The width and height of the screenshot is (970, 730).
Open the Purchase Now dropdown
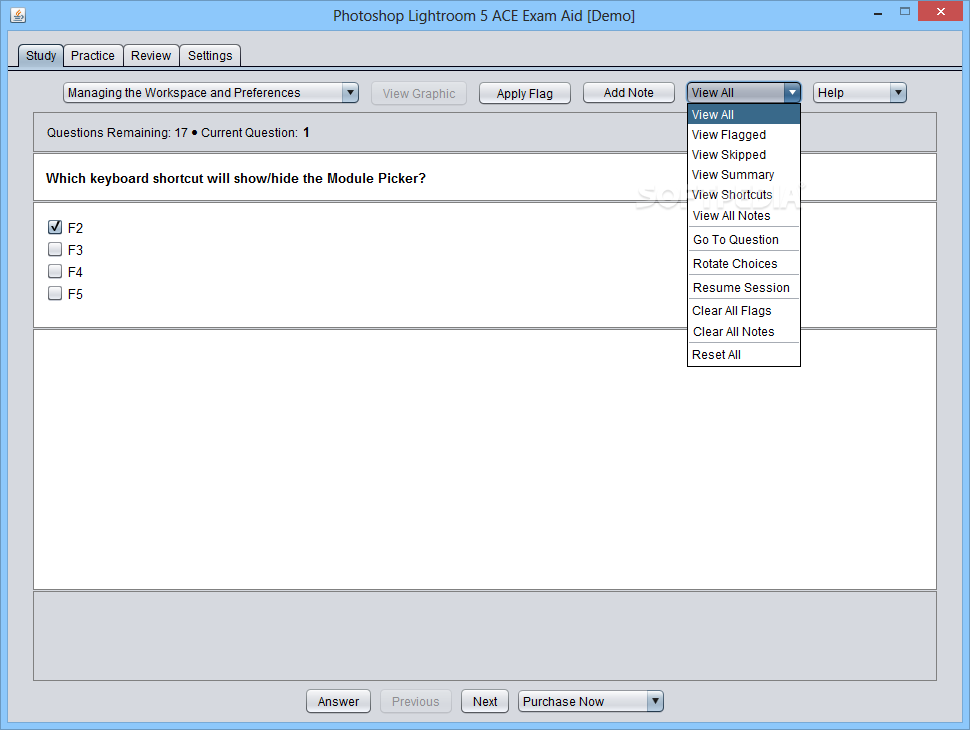point(591,702)
